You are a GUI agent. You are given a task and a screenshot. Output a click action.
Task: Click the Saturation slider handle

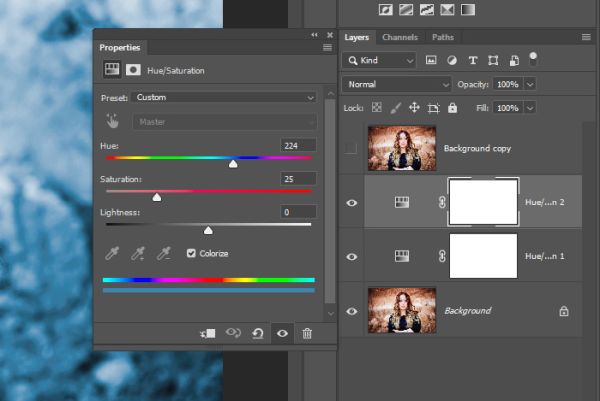click(x=157, y=197)
